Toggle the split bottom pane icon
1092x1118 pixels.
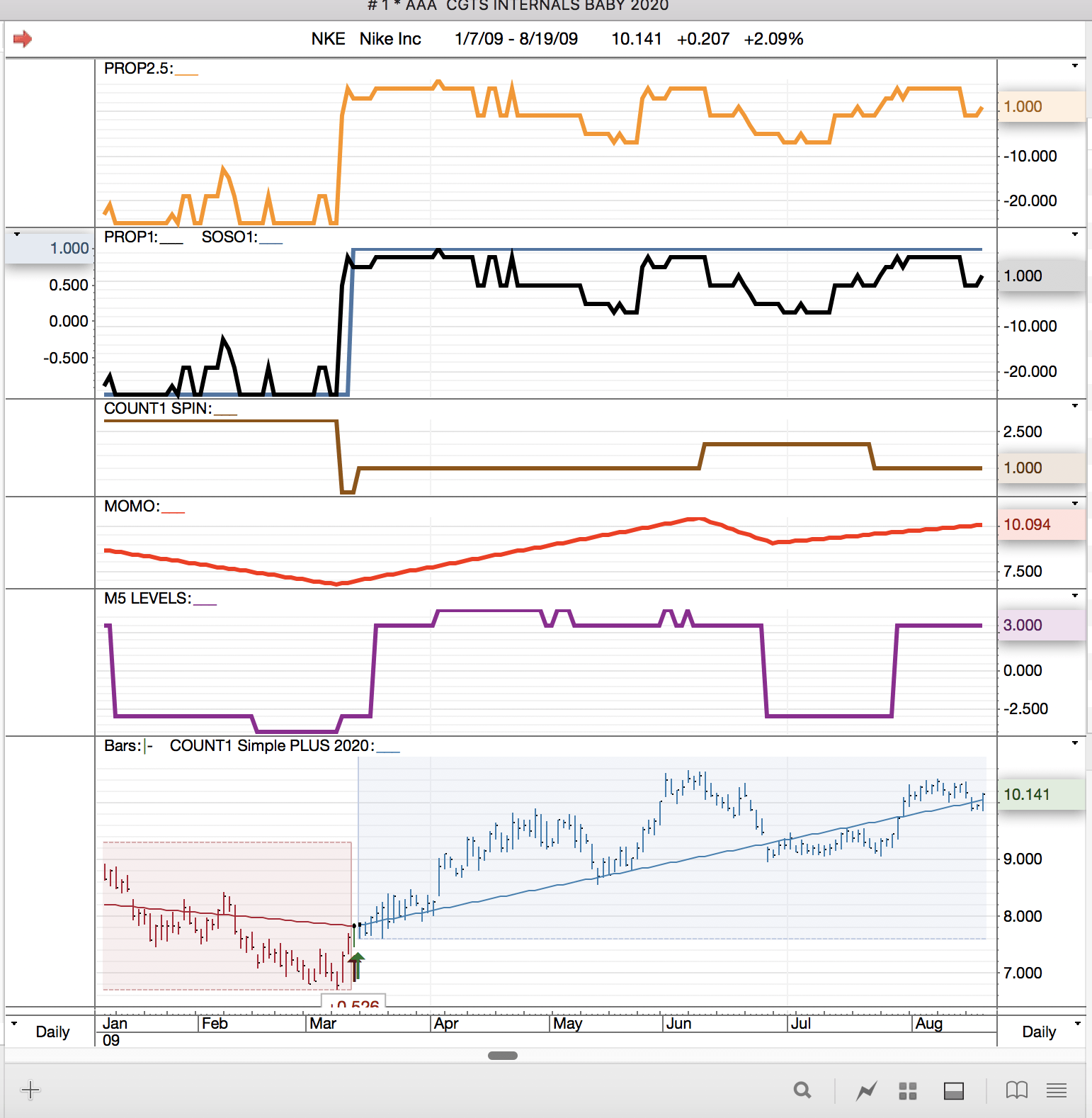[953, 1091]
